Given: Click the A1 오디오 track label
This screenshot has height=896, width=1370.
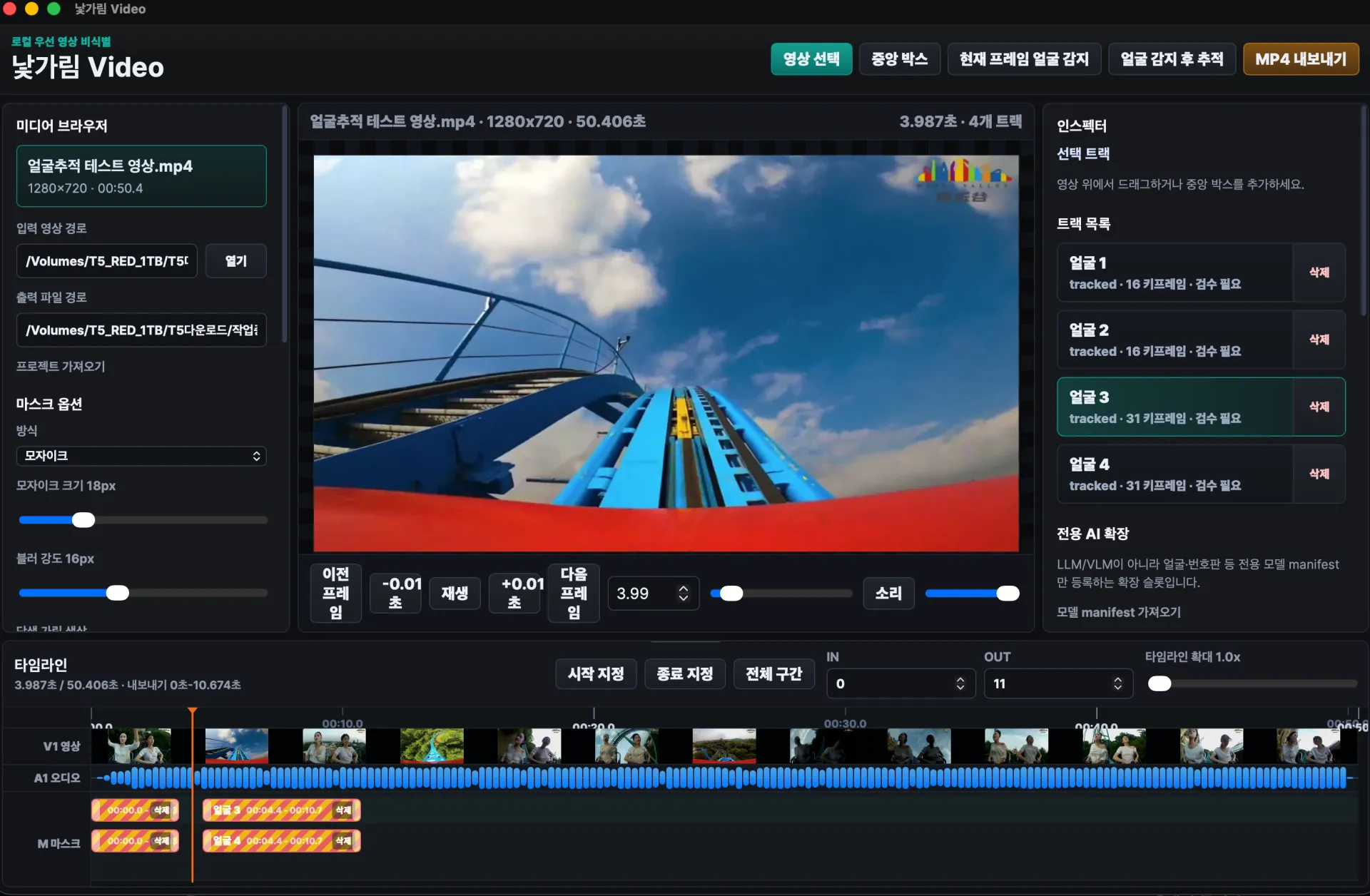Looking at the screenshot, I should coord(57,778).
